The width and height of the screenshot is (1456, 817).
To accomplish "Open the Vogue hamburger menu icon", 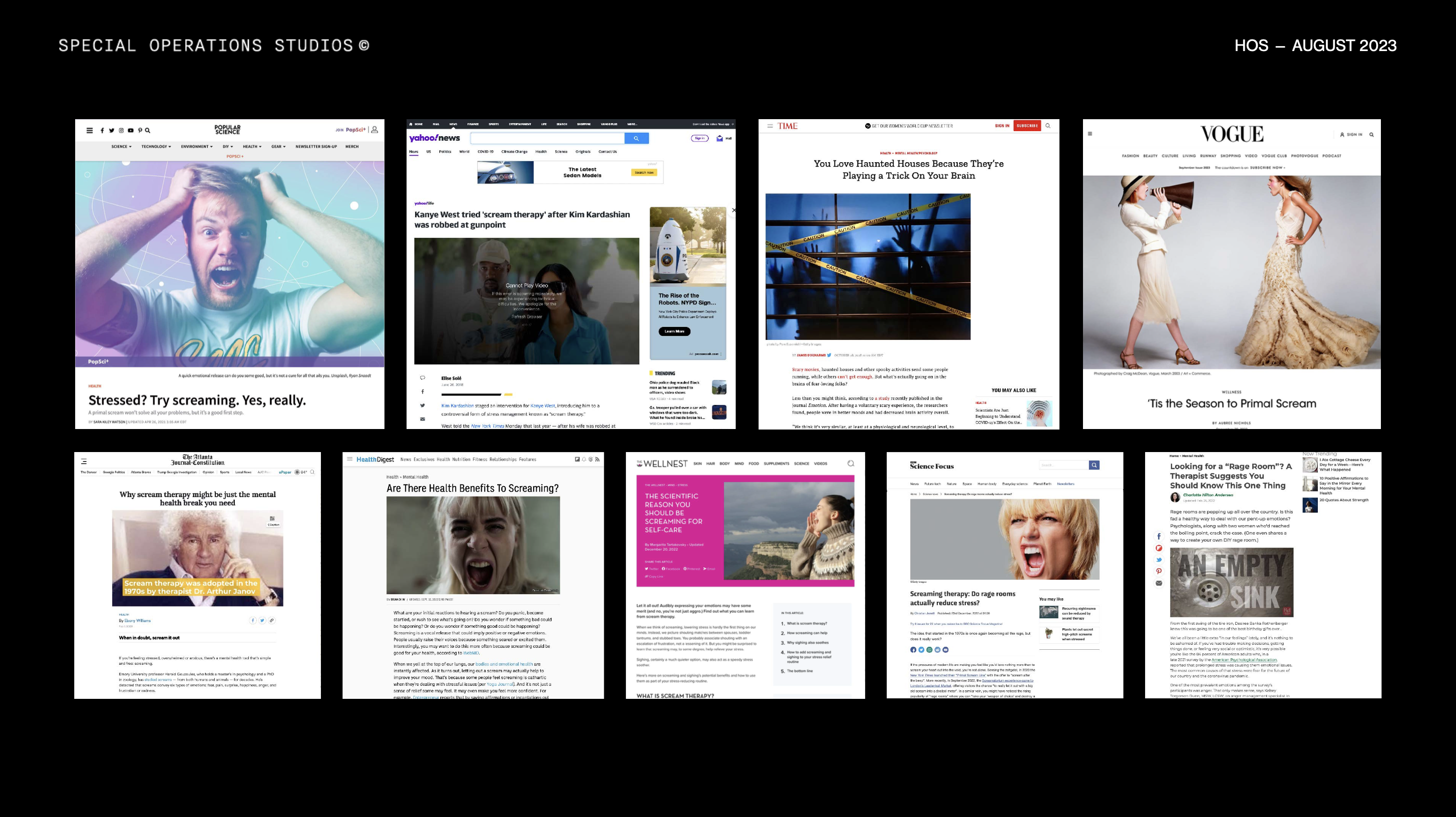I will coord(1089,134).
